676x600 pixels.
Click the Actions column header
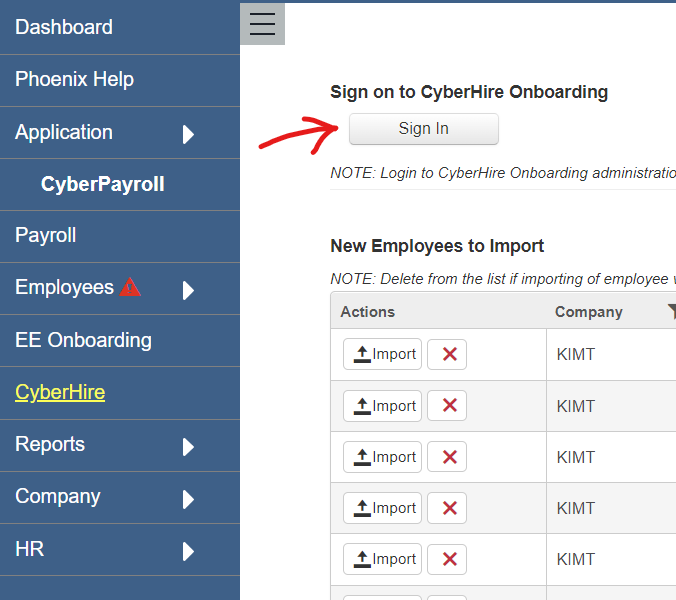pyautogui.click(x=367, y=312)
